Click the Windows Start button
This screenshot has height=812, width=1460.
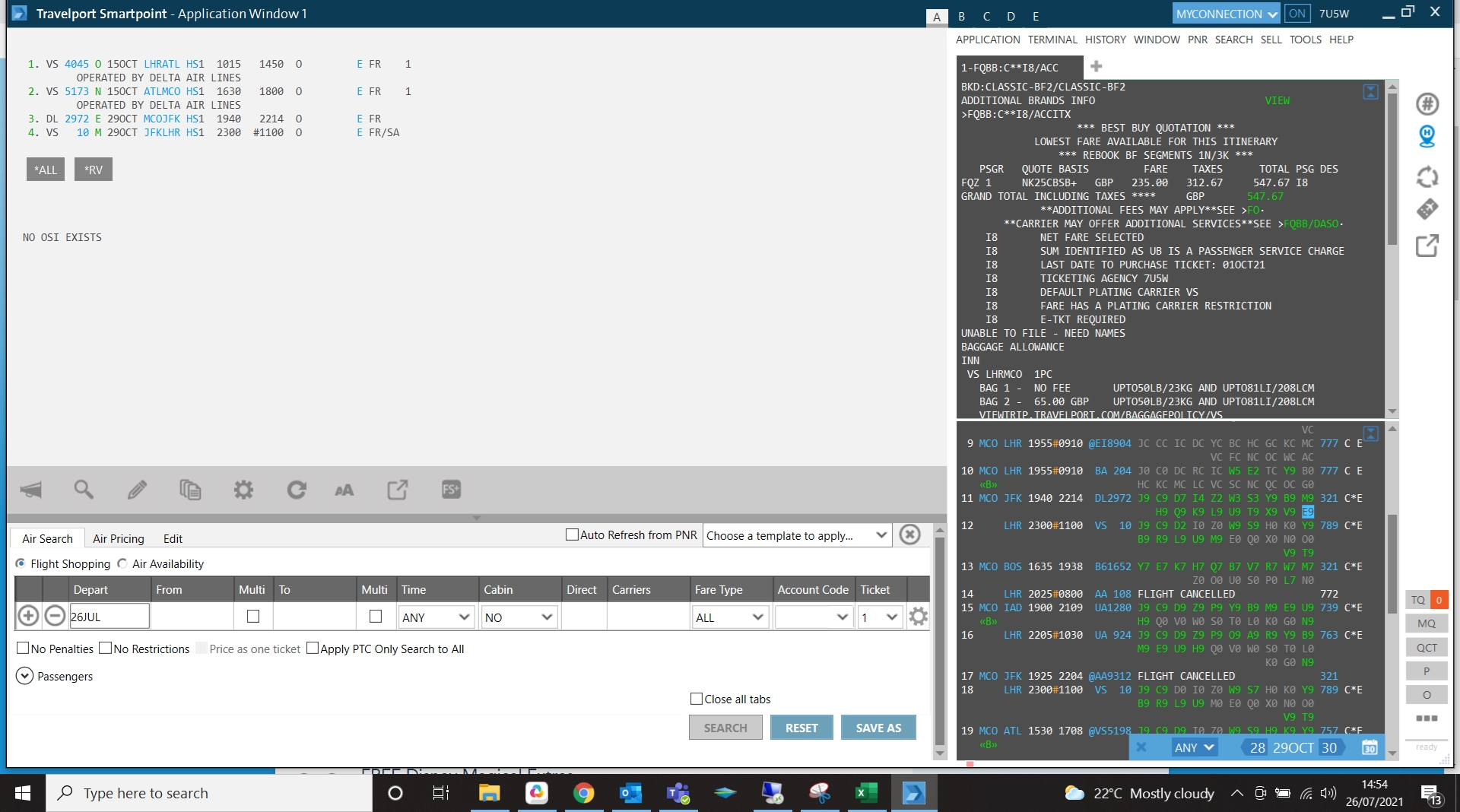click(x=23, y=793)
